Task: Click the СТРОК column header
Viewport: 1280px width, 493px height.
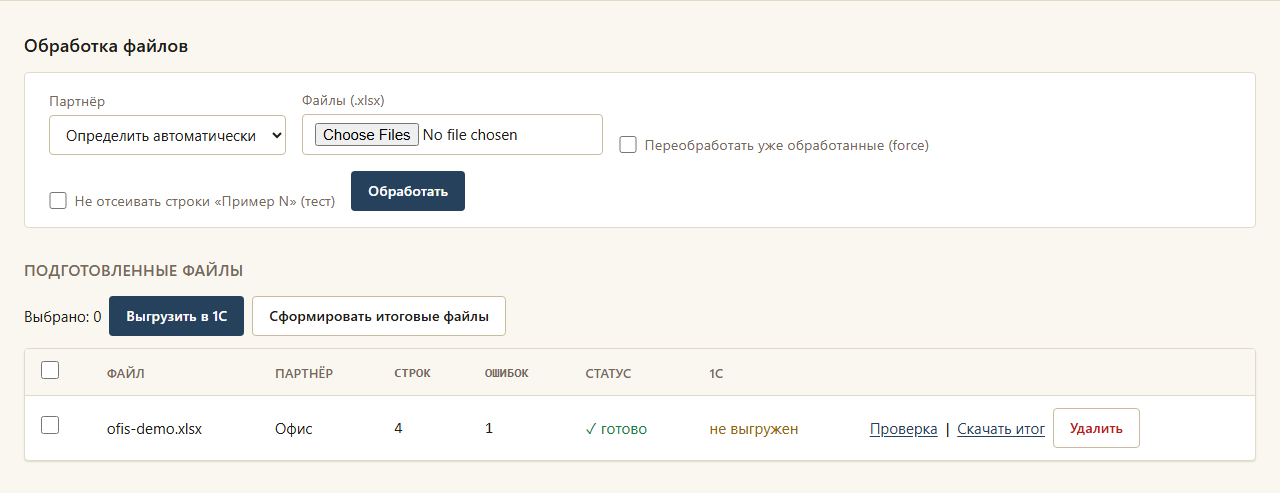Action: [413, 374]
